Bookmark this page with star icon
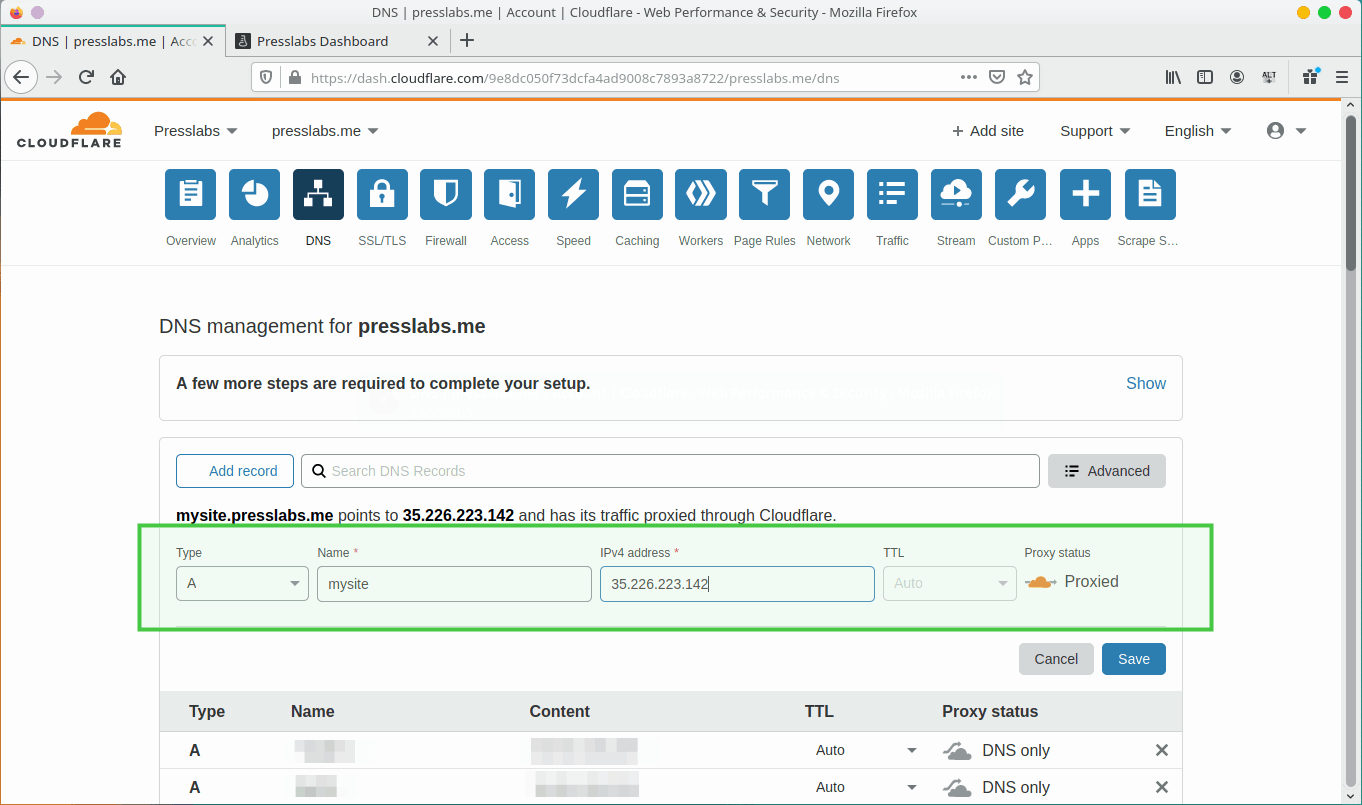Screen dimensions: 1362x805 [1025, 77]
